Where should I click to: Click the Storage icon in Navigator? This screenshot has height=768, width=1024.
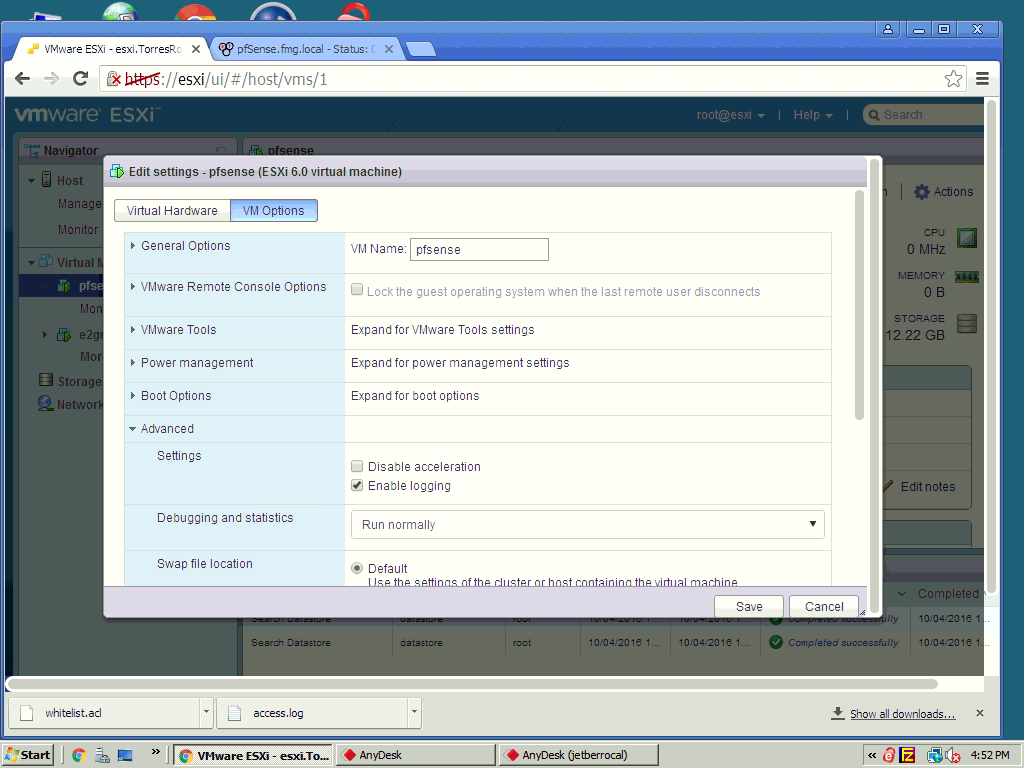coord(46,380)
